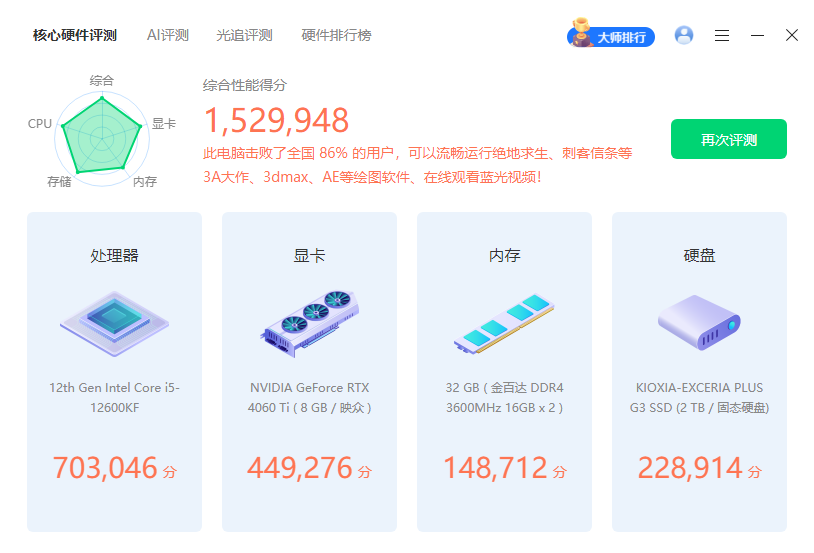Click the graphics card illustration
Image resolution: width=814 pixels, height=553 pixels.
309,323
